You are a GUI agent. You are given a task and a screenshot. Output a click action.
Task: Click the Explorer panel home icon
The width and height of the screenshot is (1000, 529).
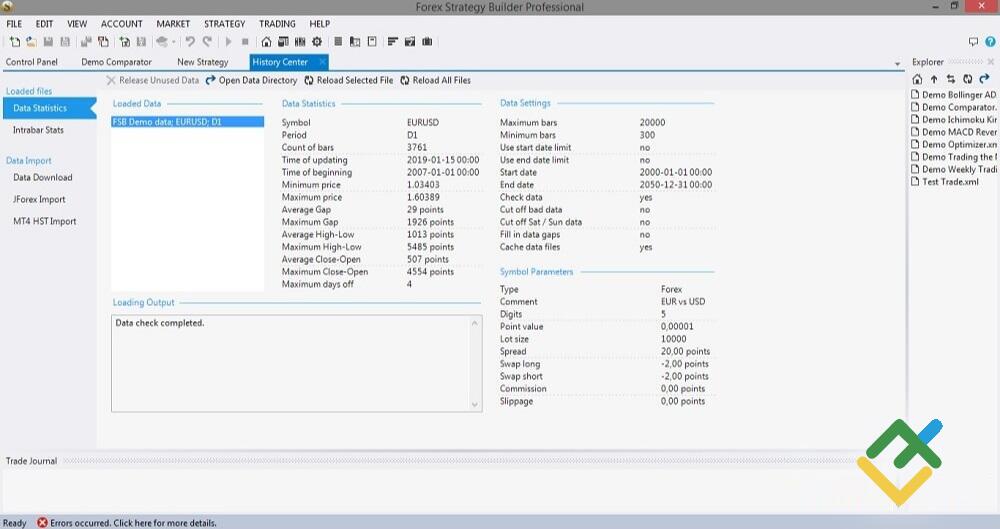918,79
